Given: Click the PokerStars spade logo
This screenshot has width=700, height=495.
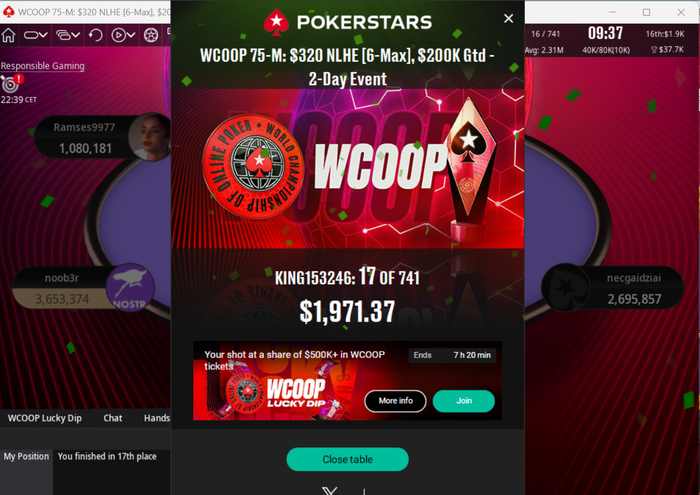Looking at the screenshot, I should point(276,22).
